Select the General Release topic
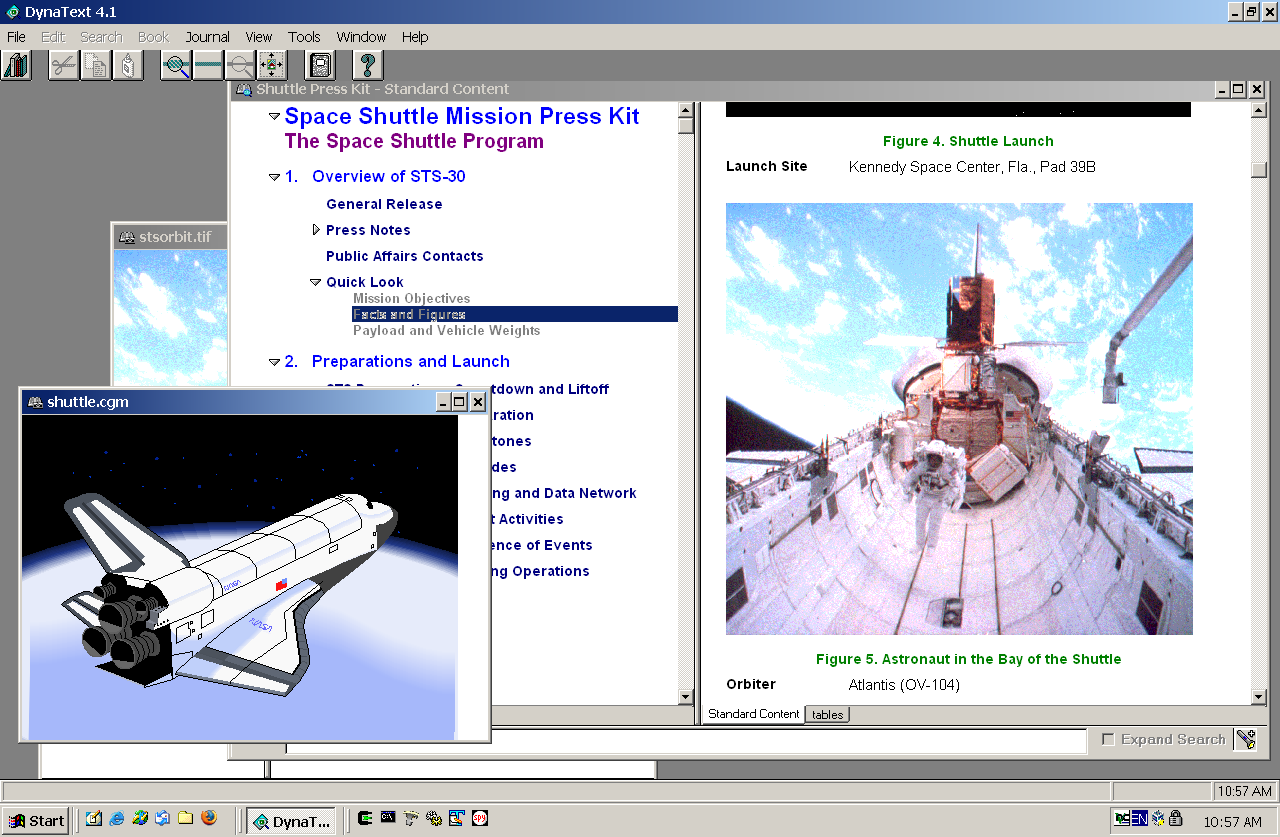This screenshot has width=1280, height=837. [x=384, y=204]
